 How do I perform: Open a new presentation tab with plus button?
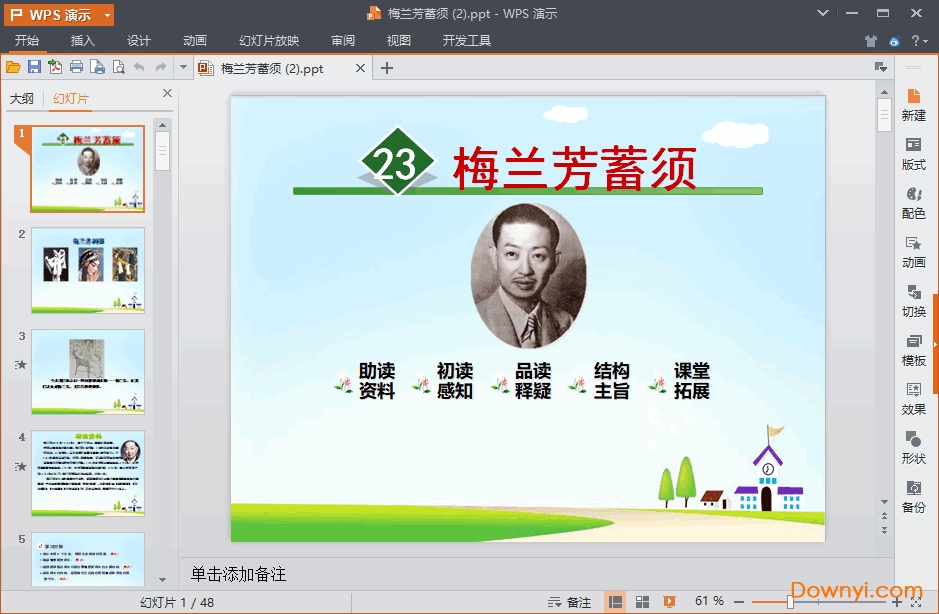pyautogui.click(x=386, y=68)
